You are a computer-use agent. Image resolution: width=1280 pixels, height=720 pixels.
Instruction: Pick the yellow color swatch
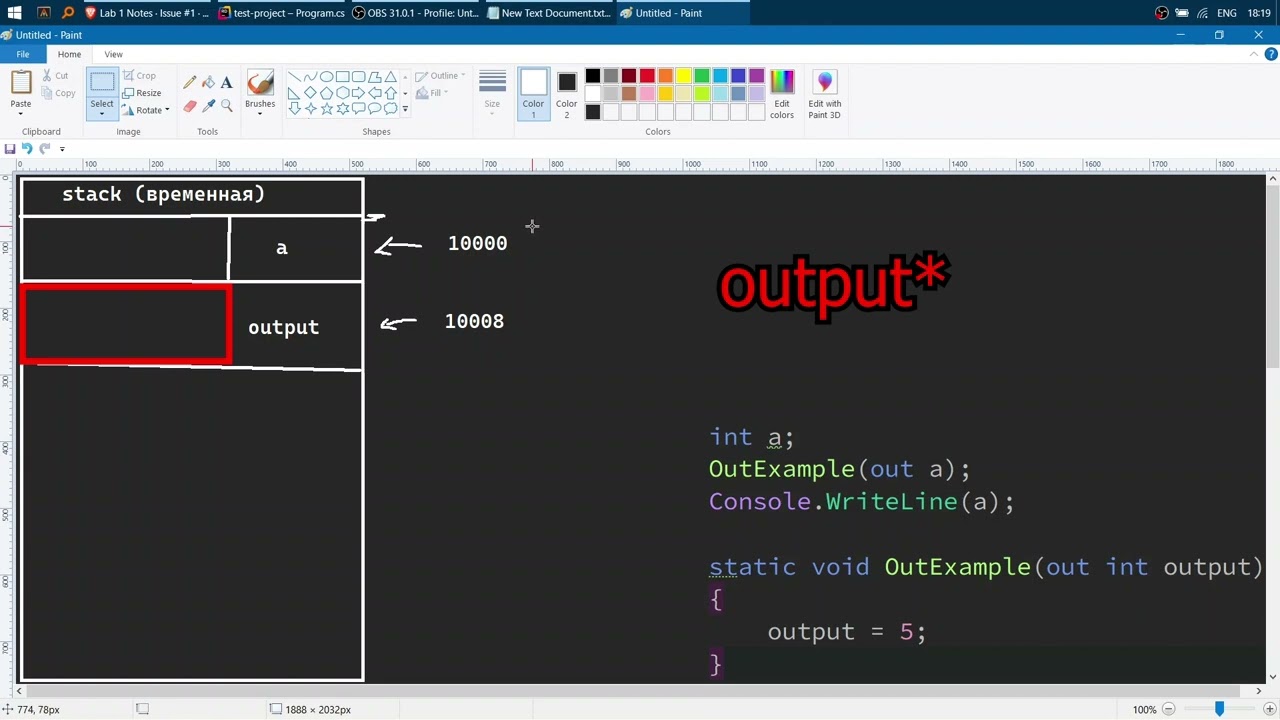(x=684, y=76)
